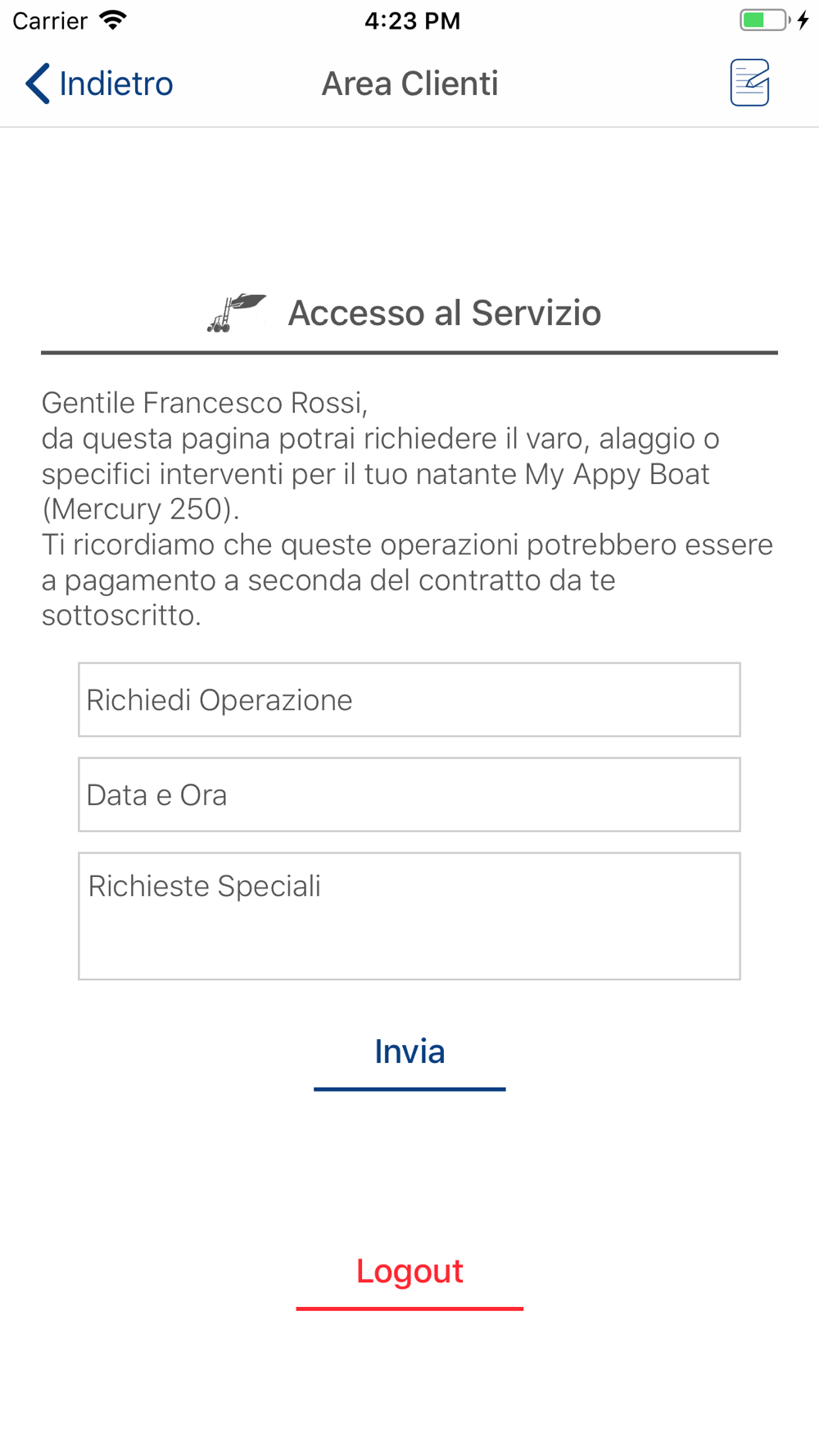The image size is (819, 1456).
Task: Tap the Area Clienti navigation title
Action: pyautogui.click(x=409, y=84)
